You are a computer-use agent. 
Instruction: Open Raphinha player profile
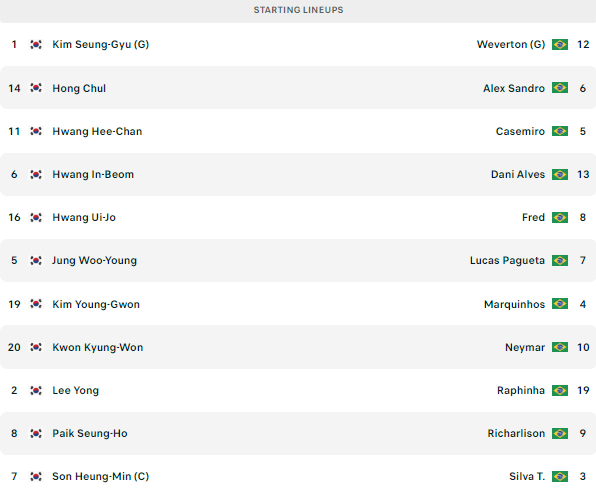pyautogui.click(x=521, y=390)
